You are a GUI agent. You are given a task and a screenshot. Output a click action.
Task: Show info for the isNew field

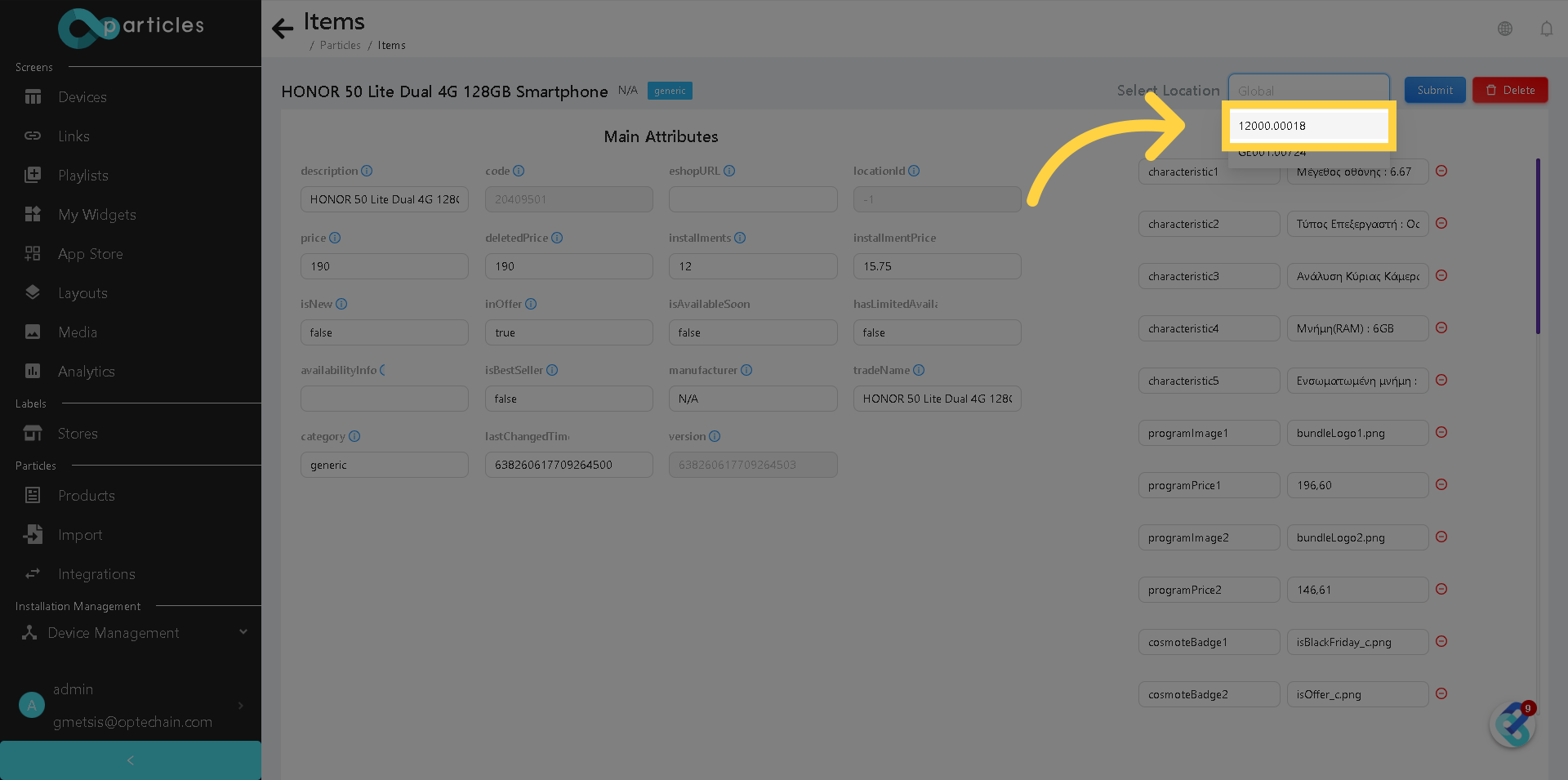(341, 304)
